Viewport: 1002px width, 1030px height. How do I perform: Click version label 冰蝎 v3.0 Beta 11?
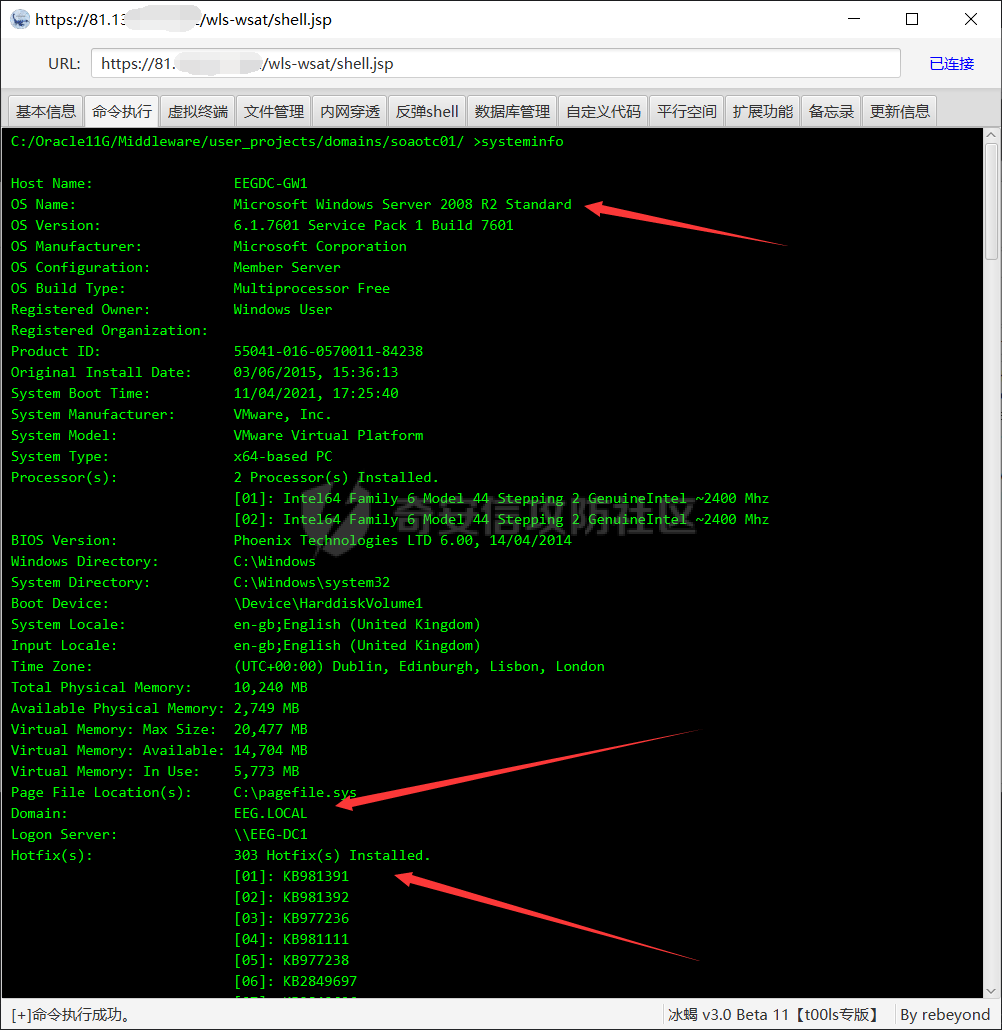[773, 1015]
